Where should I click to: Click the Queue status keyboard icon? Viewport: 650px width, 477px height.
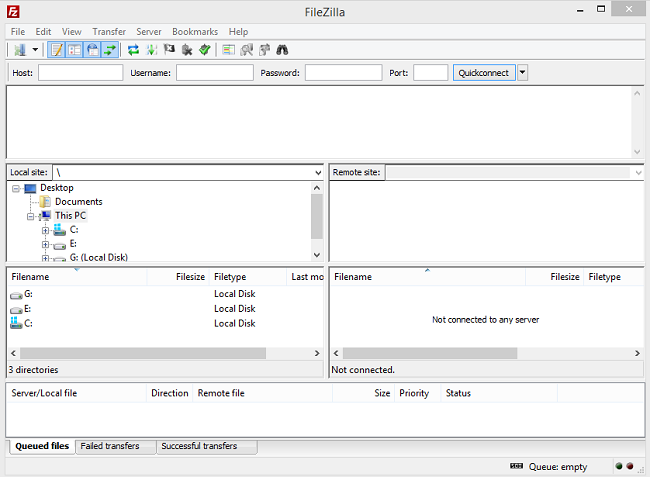[517, 466]
